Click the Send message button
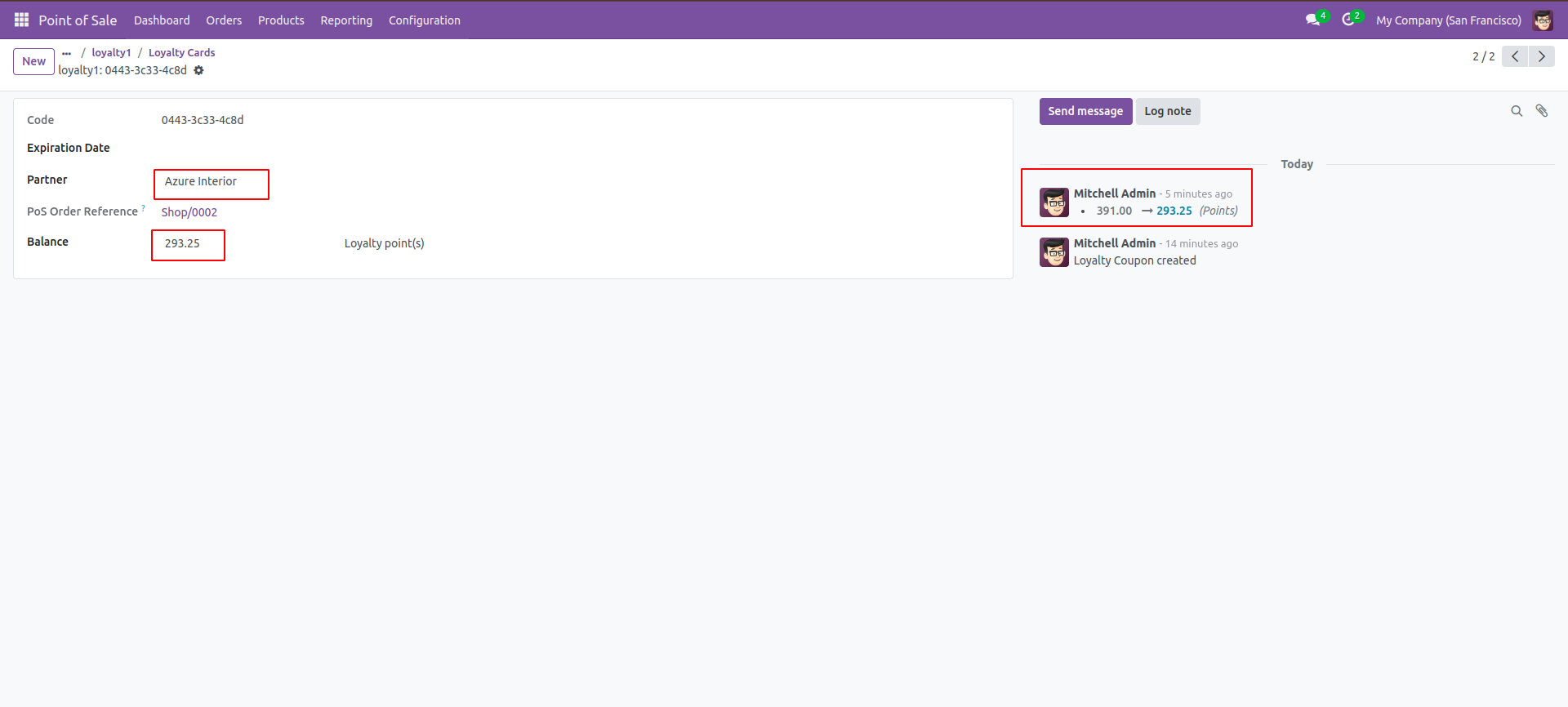 tap(1085, 111)
